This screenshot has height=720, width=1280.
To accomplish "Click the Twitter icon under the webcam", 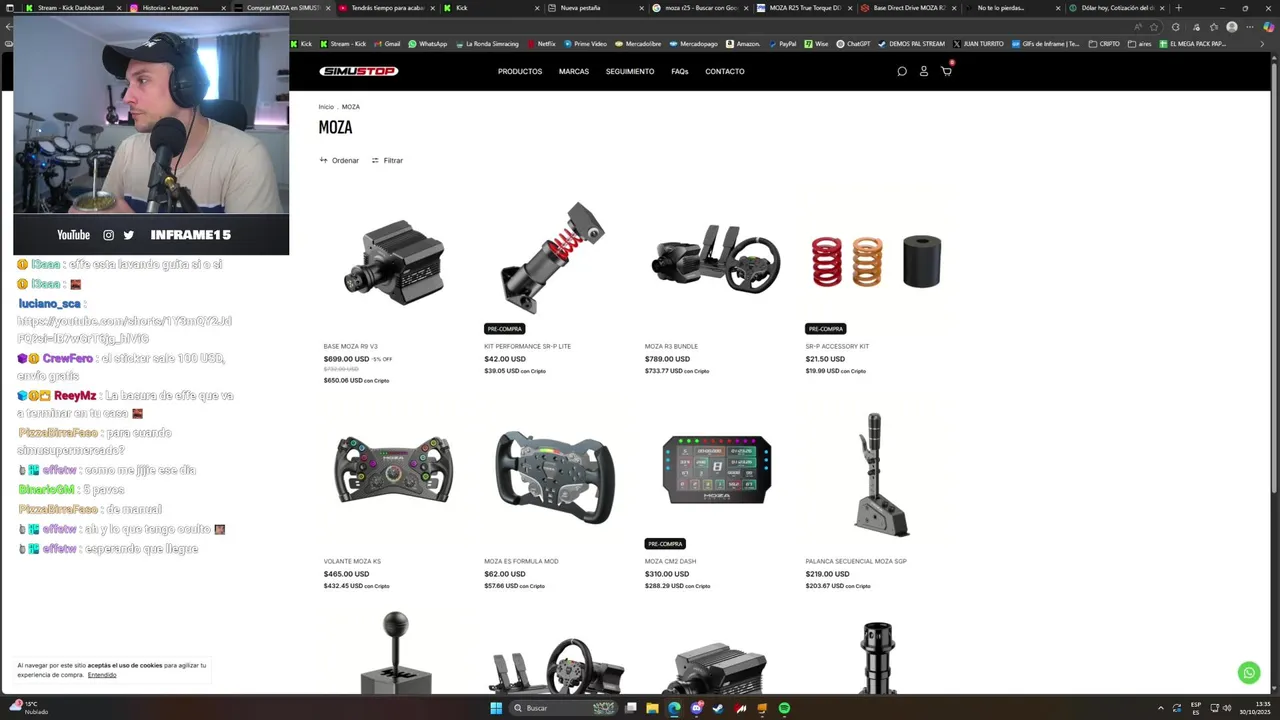I will pos(128,235).
